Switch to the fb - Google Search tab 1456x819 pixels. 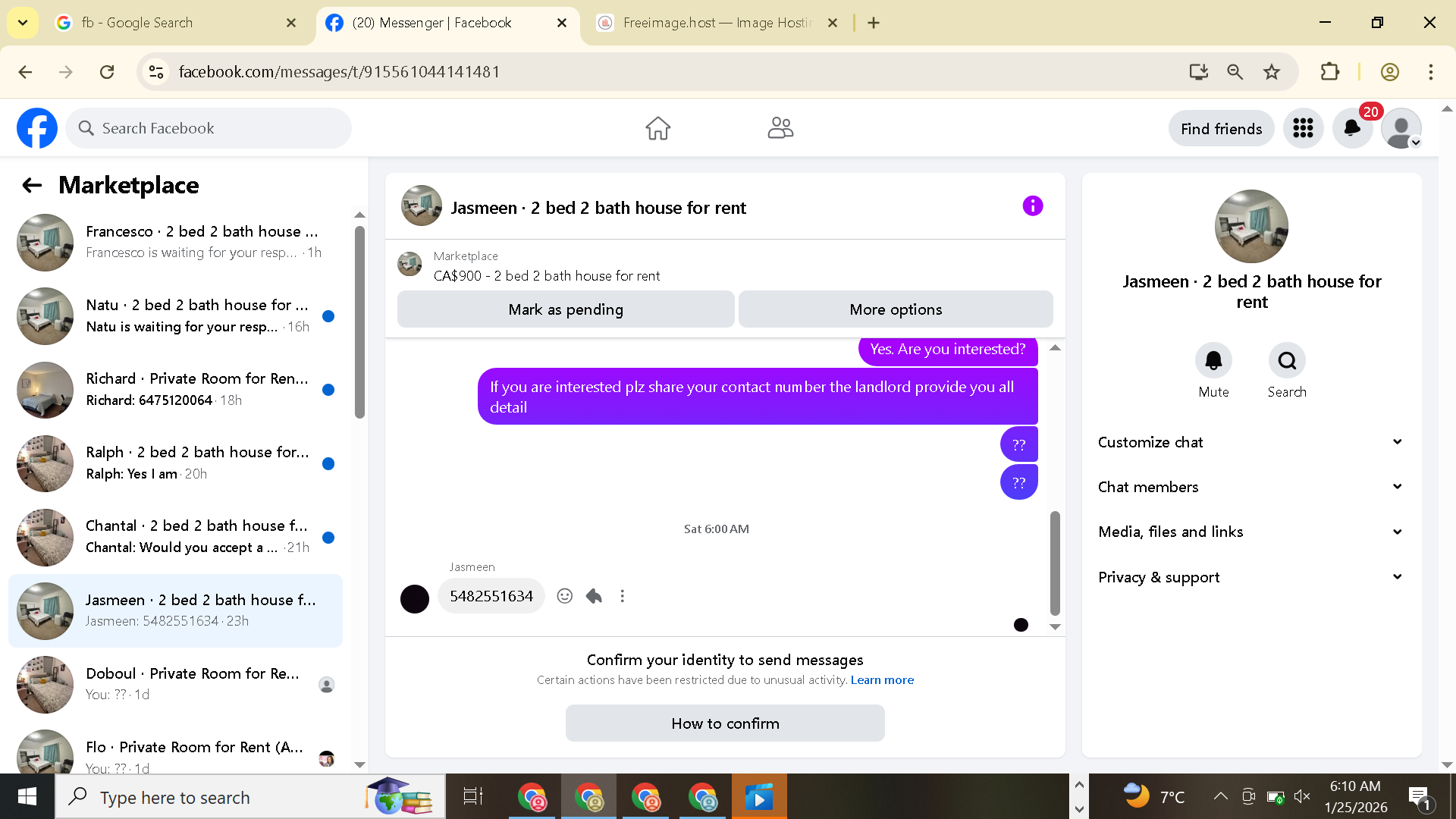pos(176,23)
